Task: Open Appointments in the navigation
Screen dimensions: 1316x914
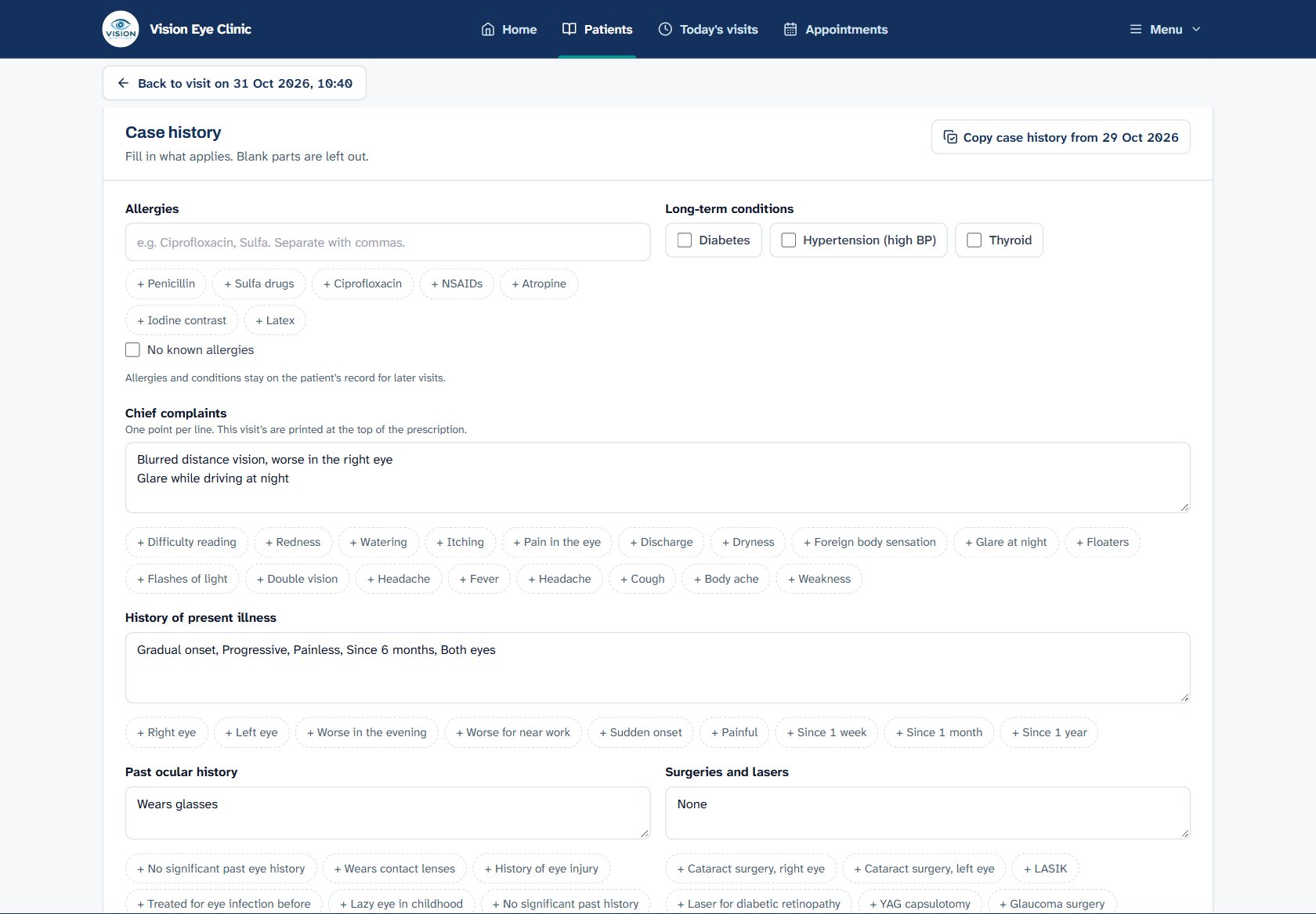Action: pyautogui.click(x=836, y=29)
